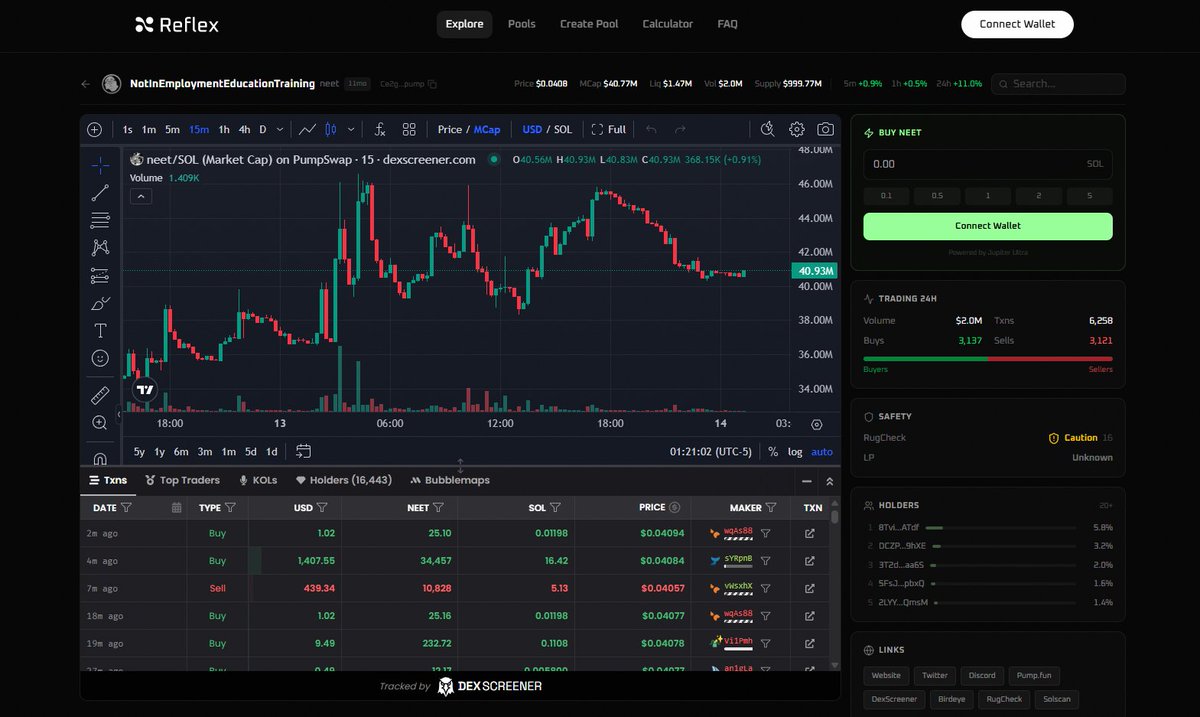Click the green Connect Wallet button
This screenshot has width=1200, height=717.
pyautogui.click(x=988, y=226)
